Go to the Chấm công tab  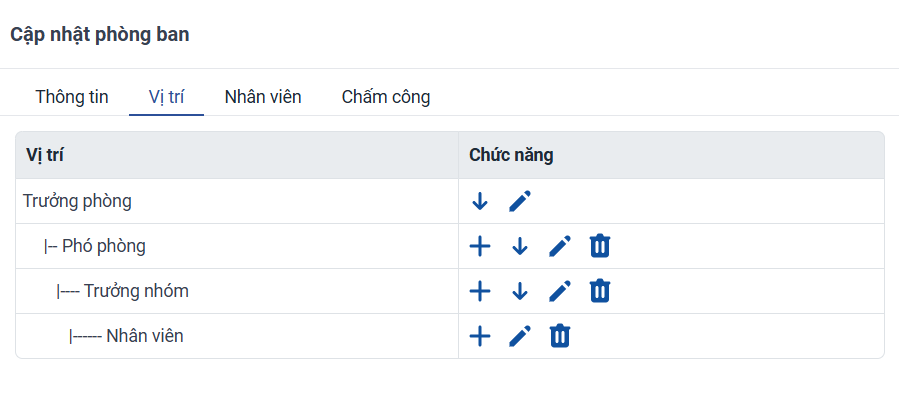386,97
